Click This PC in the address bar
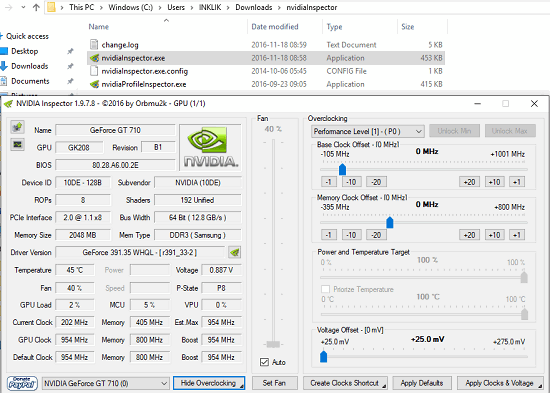Screen dimensions: 550x393 pos(81,7)
